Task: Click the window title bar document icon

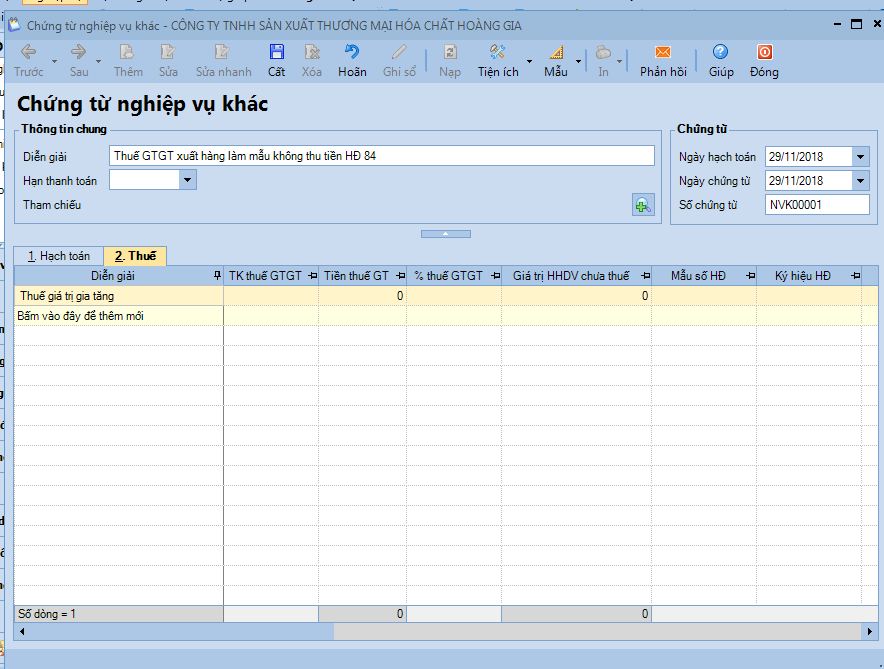Action: (x=14, y=25)
